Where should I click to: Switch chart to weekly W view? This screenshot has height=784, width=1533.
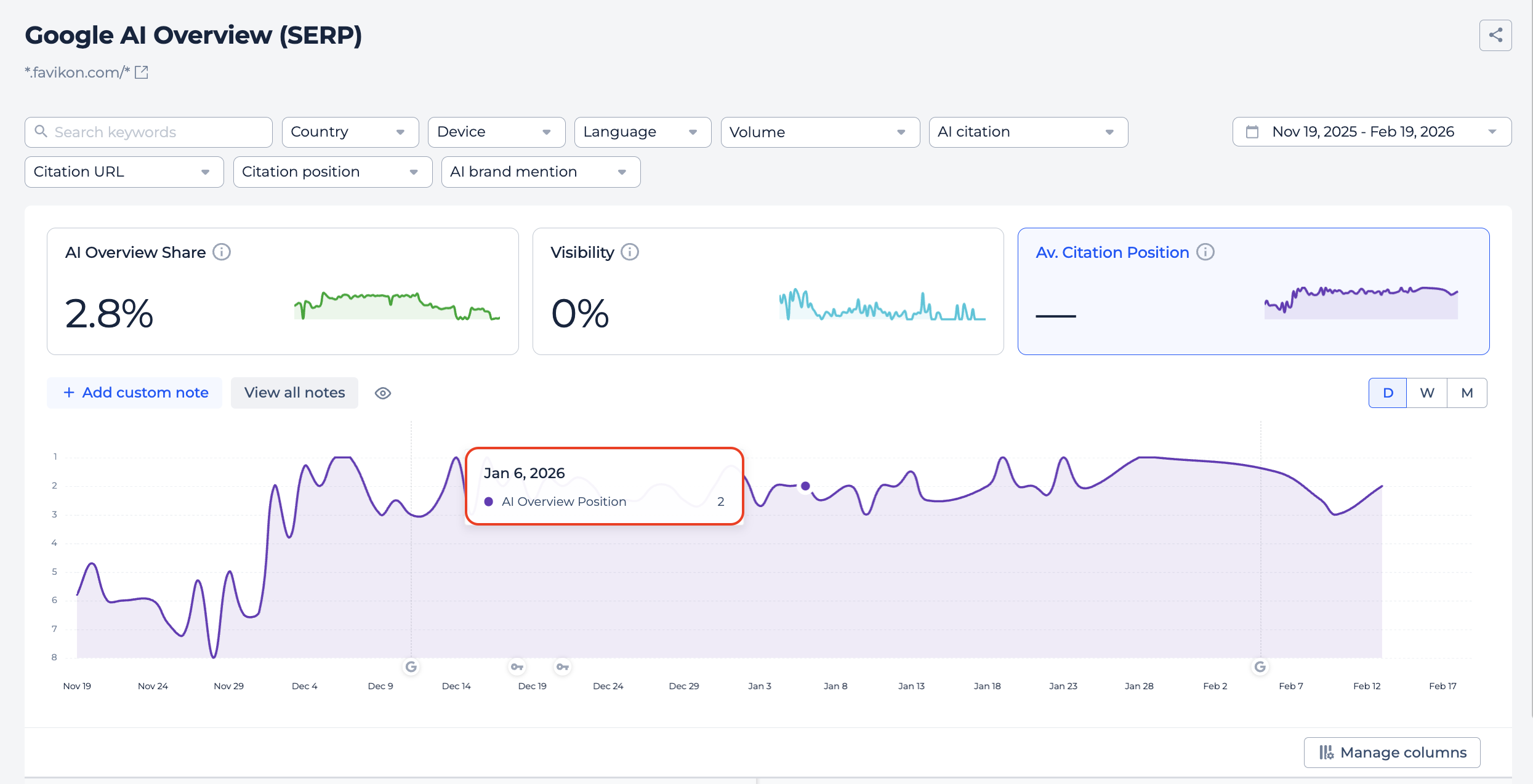coord(1427,393)
